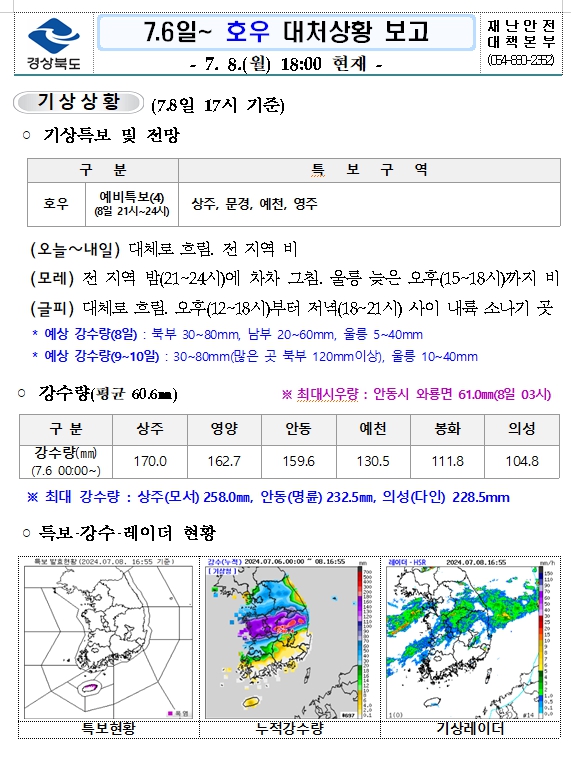Select the 의성 rainfall value 104.8
The width and height of the screenshot is (571, 768).
pyautogui.click(x=522, y=461)
